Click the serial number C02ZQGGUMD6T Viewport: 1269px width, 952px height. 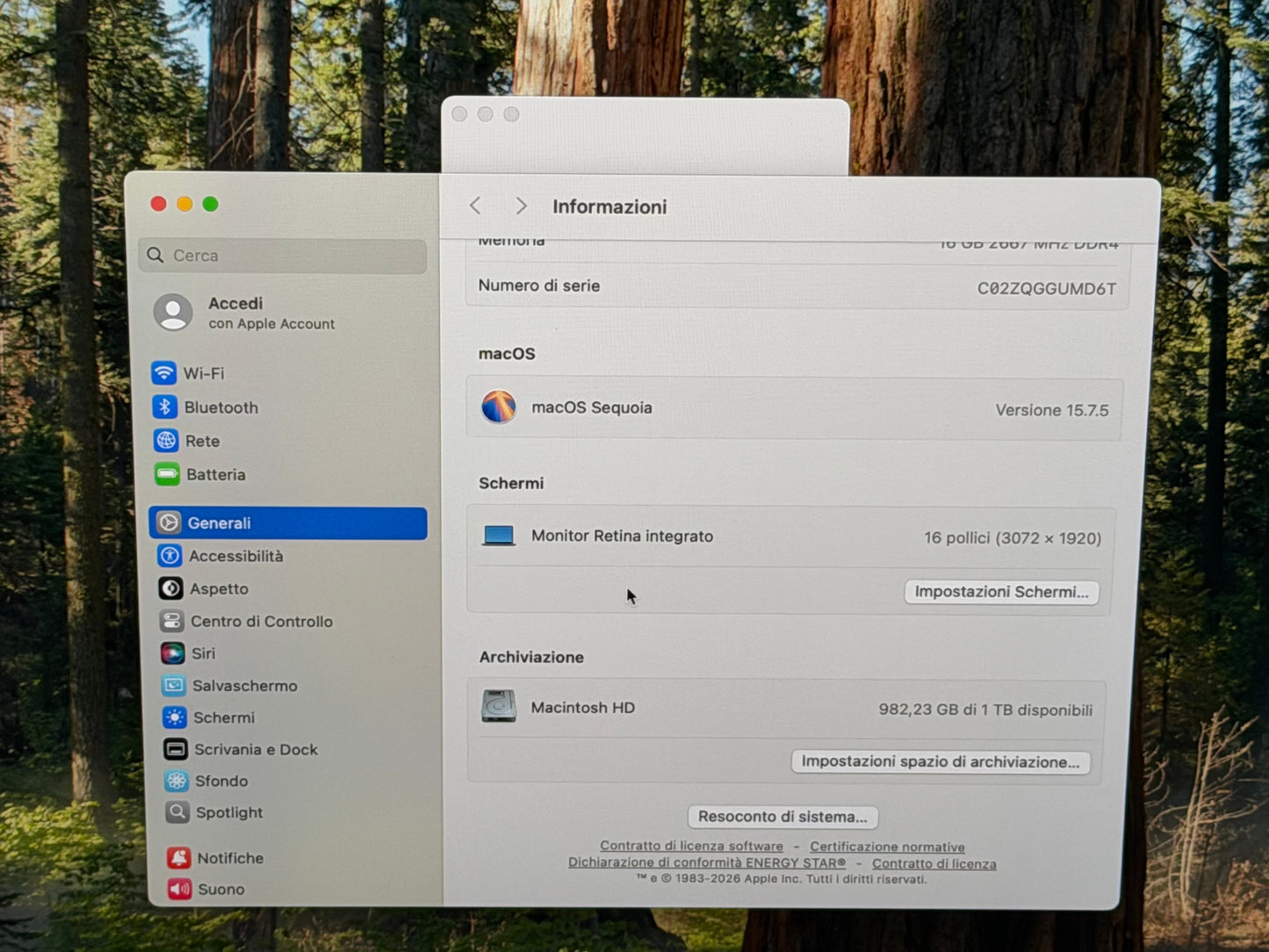1047,288
